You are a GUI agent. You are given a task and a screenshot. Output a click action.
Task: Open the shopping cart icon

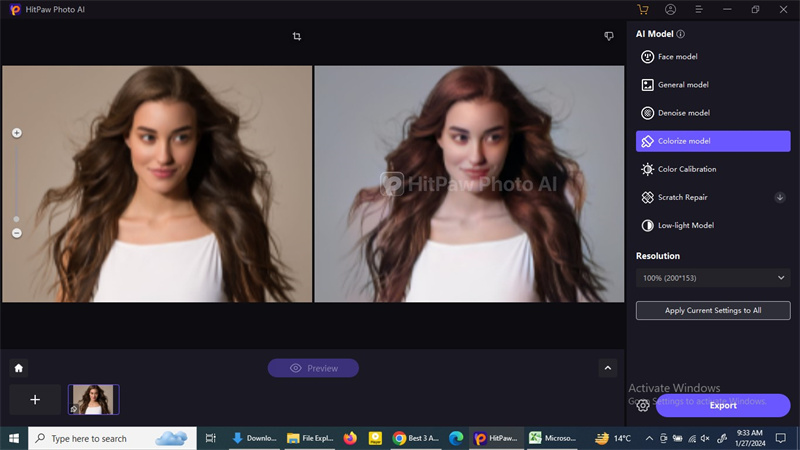643,9
